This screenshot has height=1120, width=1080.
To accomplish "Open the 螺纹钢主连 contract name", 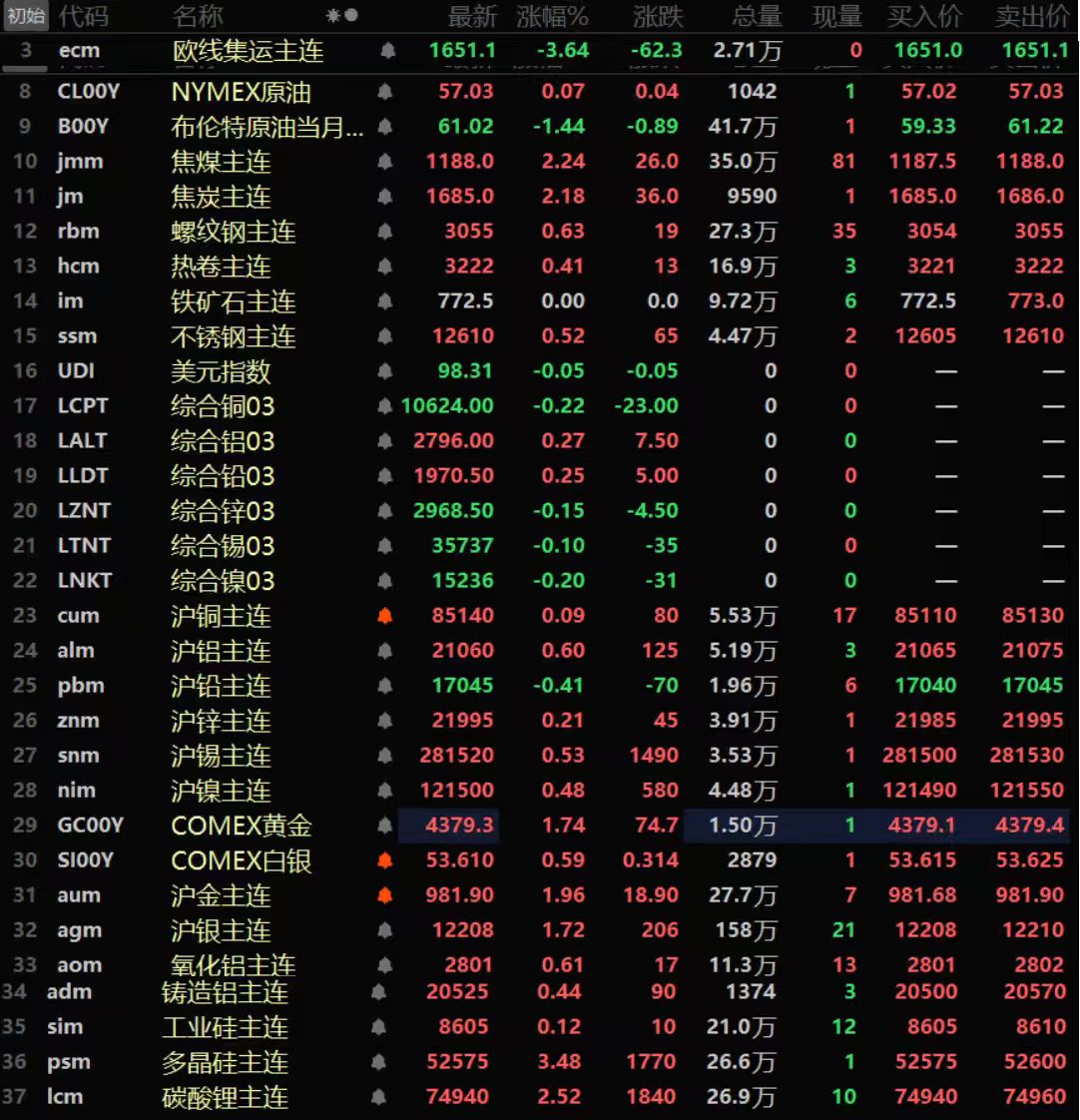I will [x=234, y=232].
